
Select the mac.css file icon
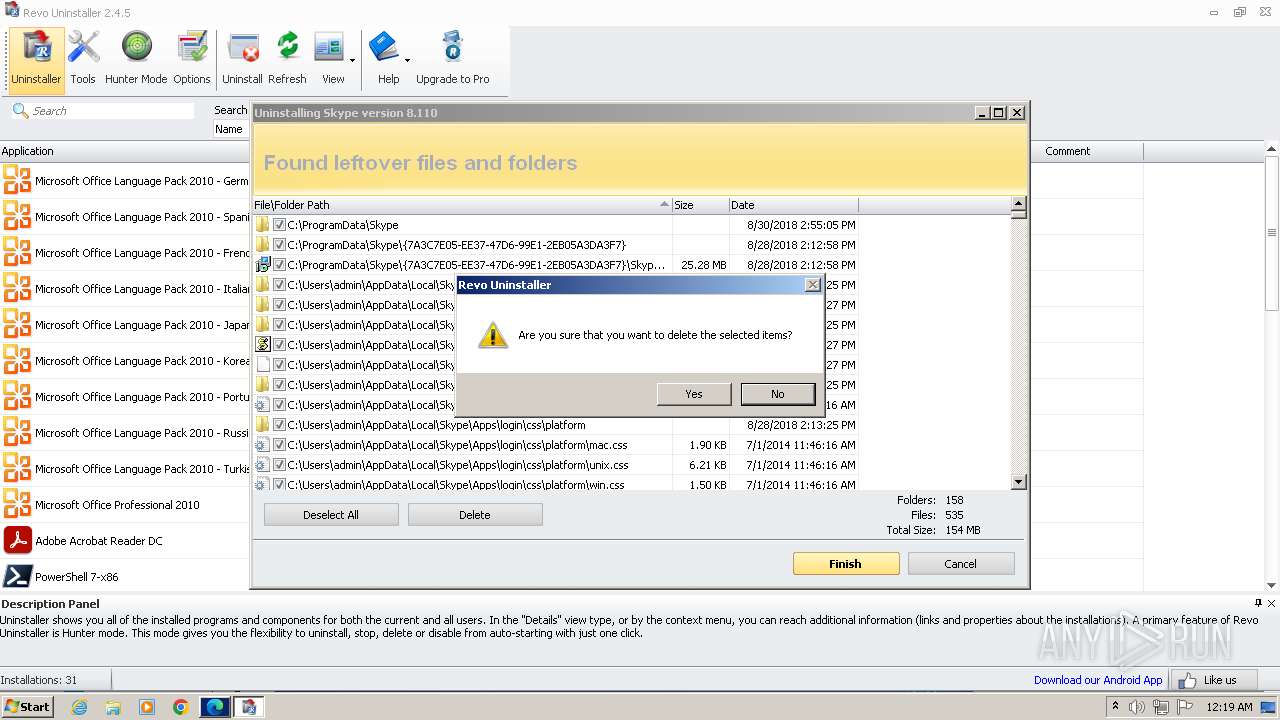263,445
